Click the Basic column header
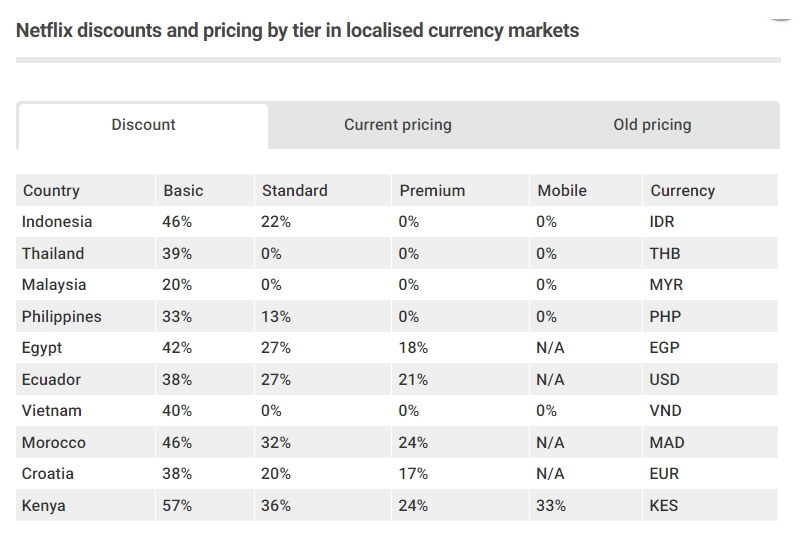This screenshot has height=544, width=799. pyautogui.click(x=183, y=190)
